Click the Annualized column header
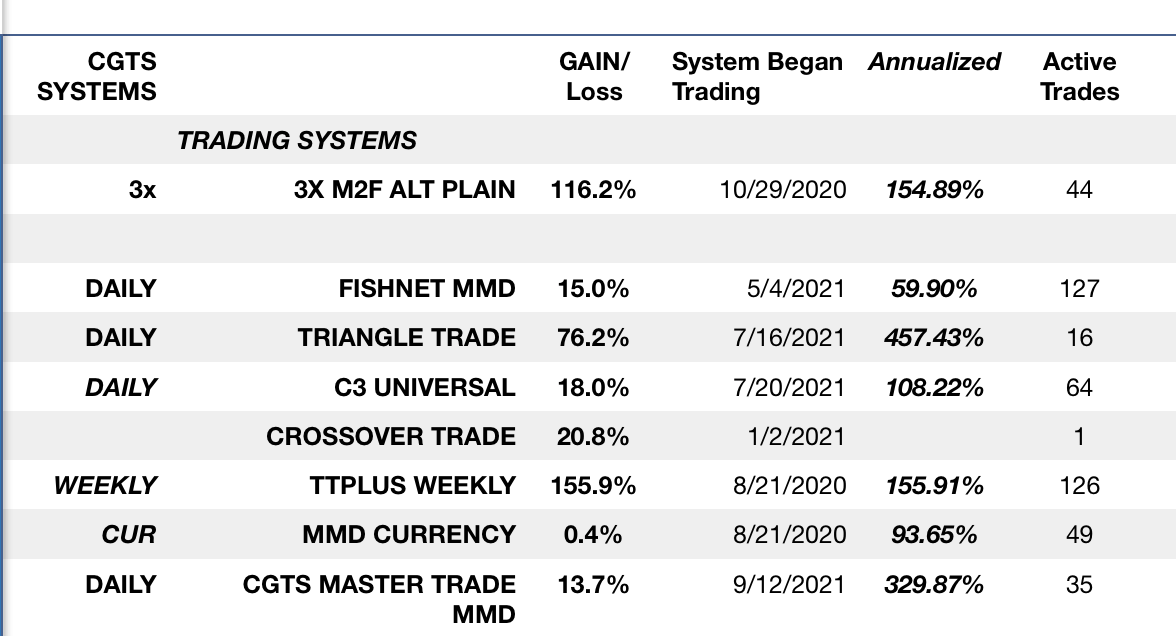1176x636 pixels. click(934, 62)
